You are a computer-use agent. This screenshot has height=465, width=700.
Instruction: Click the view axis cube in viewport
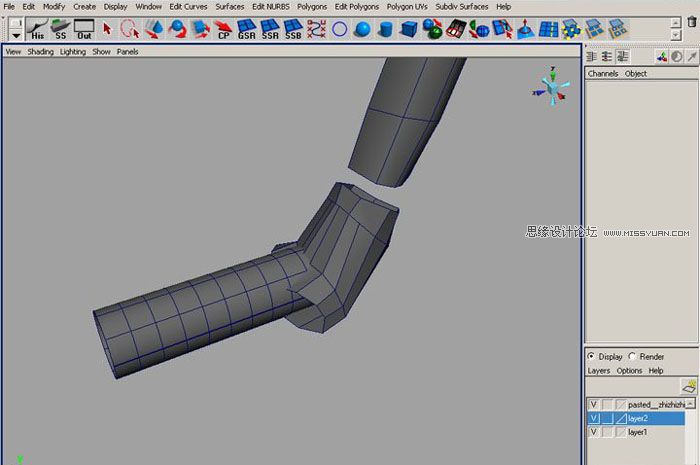tap(551, 88)
